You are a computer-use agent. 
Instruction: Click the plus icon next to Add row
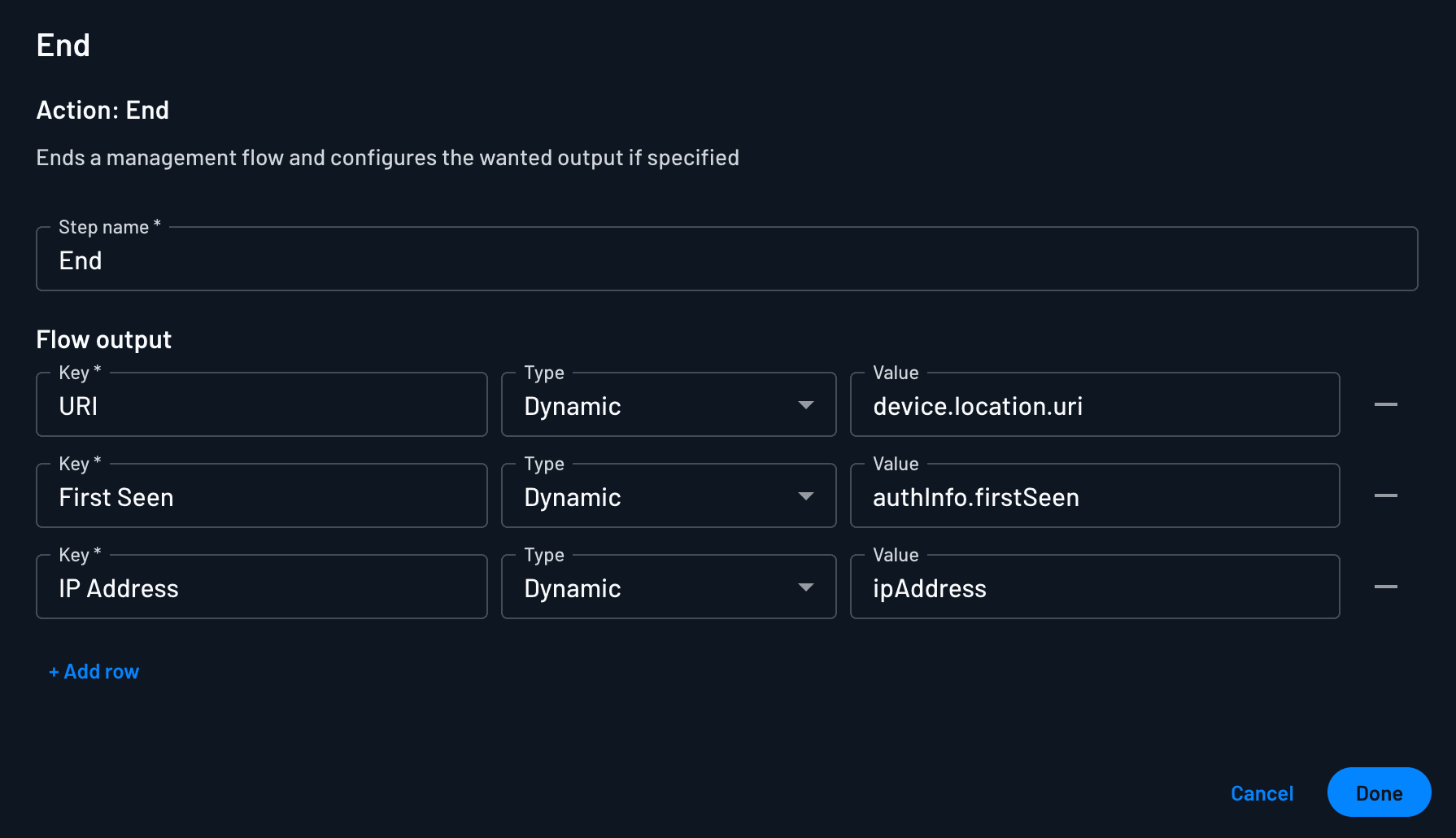pos(54,671)
